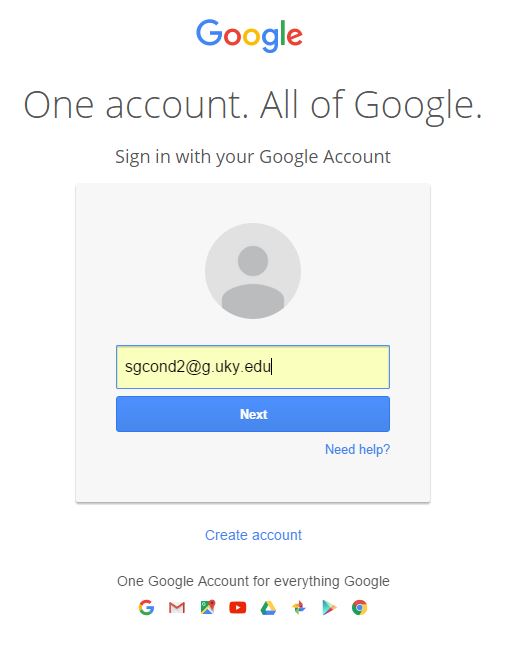This screenshot has width=508, height=670.
Task: Select the Google Maps icon
Action: point(208,607)
